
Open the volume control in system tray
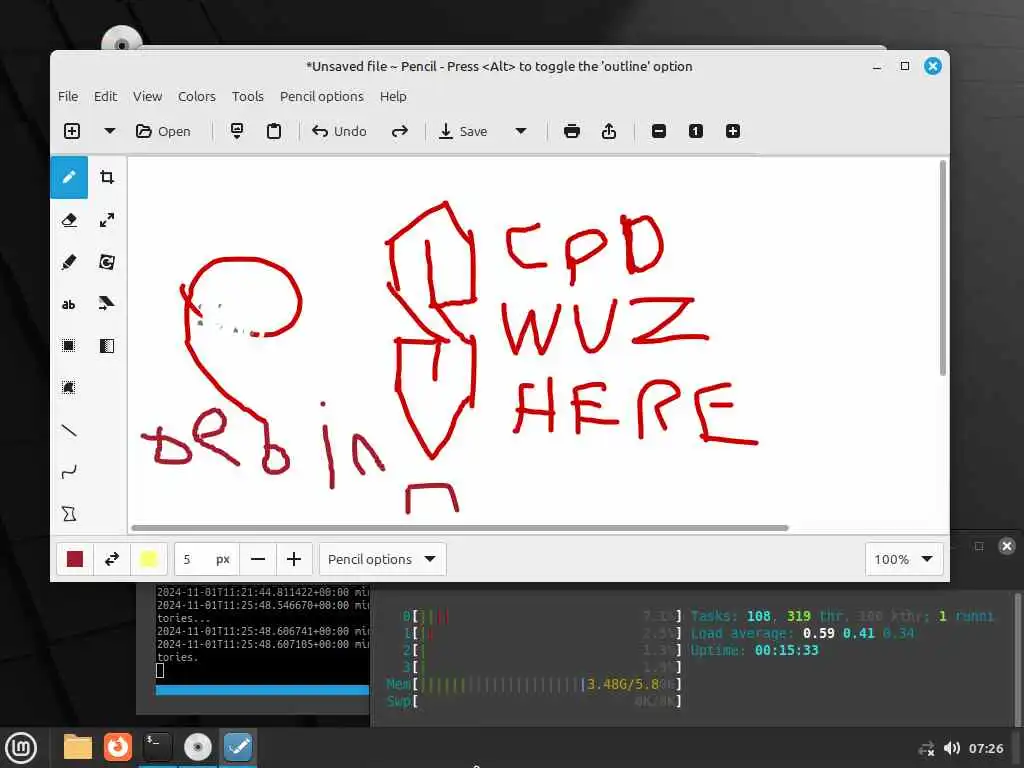coord(952,748)
